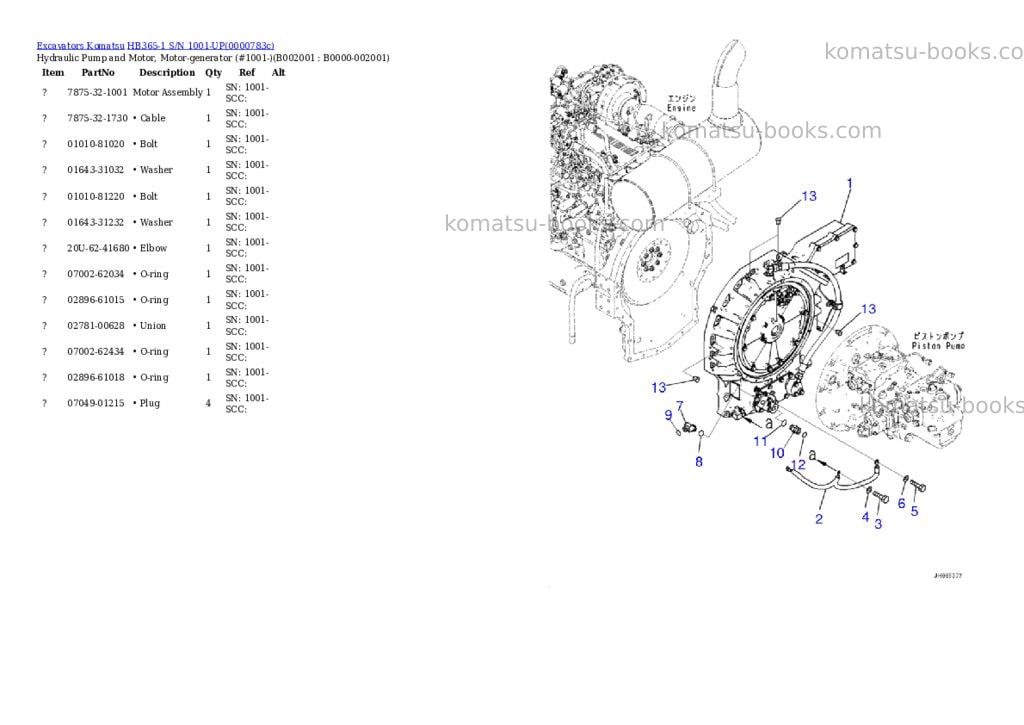
Task: Click callout number 4 in diagram
Action: coord(865,517)
